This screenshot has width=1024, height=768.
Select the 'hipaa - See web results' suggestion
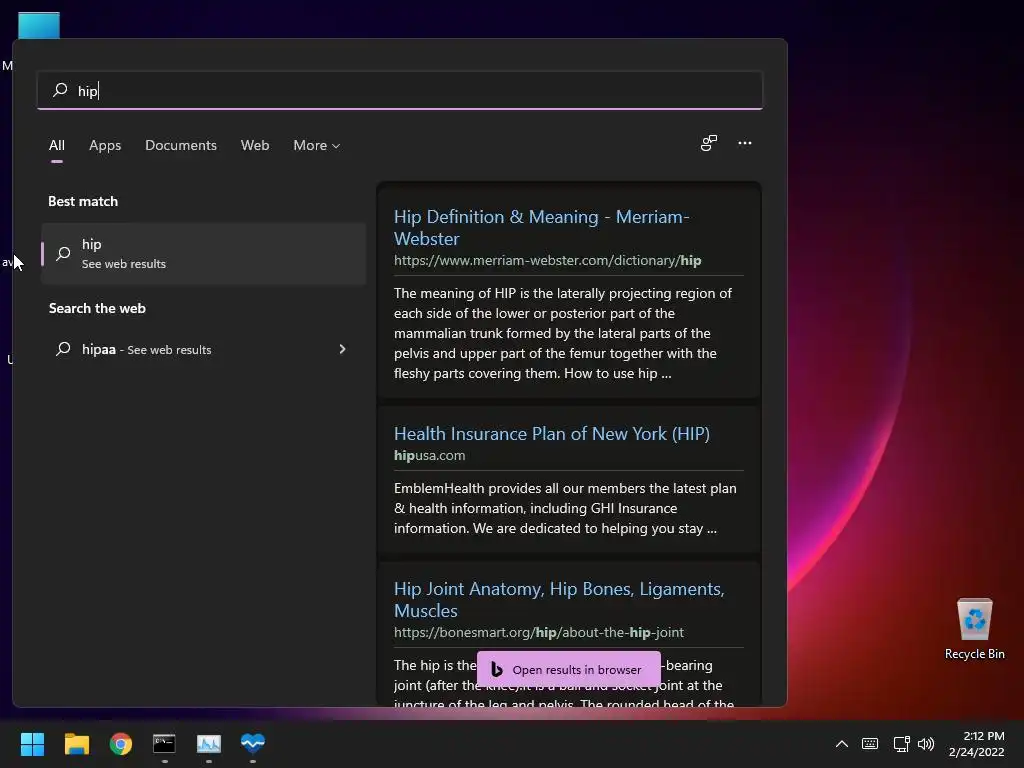pos(203,349)
